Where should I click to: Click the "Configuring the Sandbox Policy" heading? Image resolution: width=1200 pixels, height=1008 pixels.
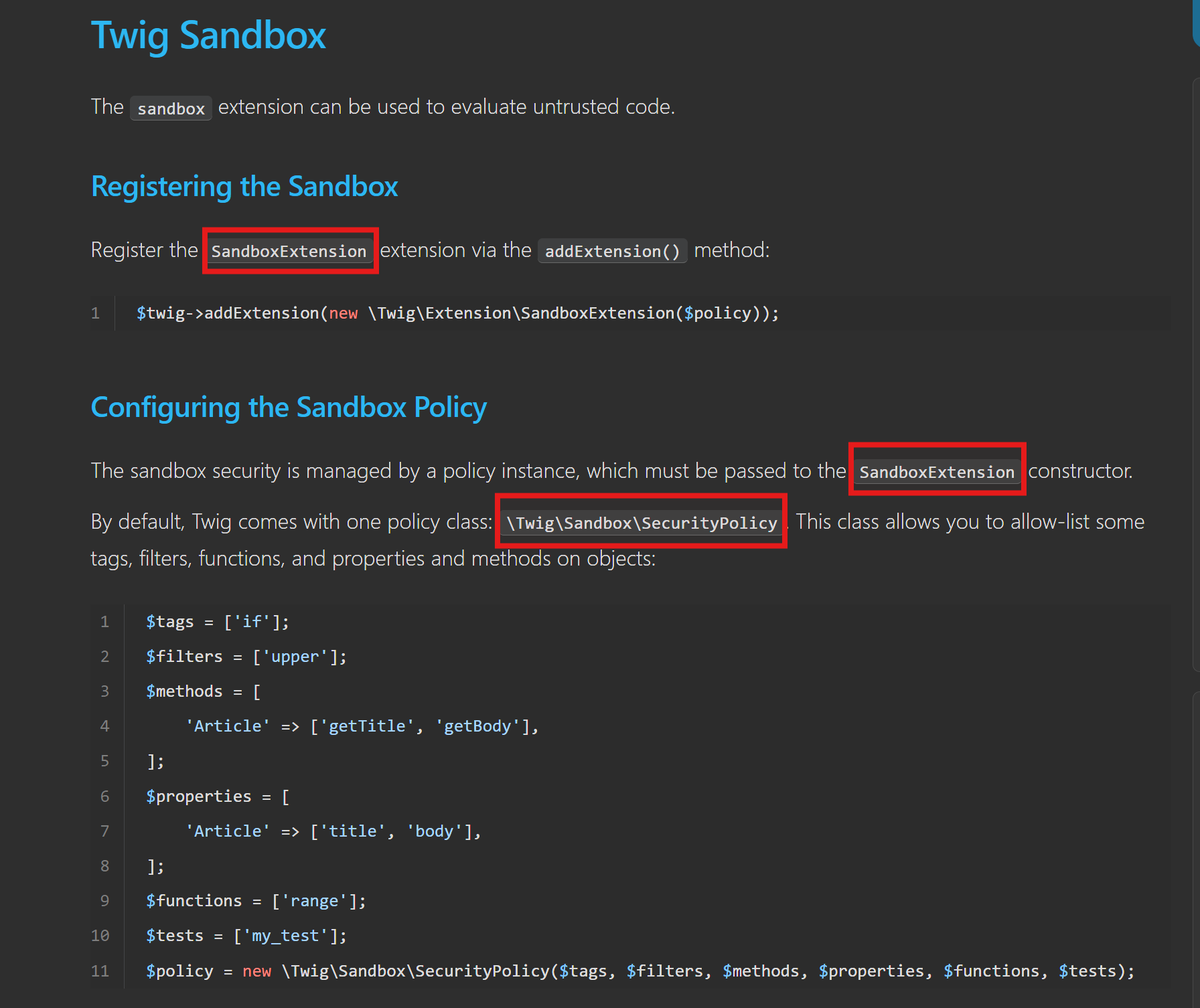[289, 408]
